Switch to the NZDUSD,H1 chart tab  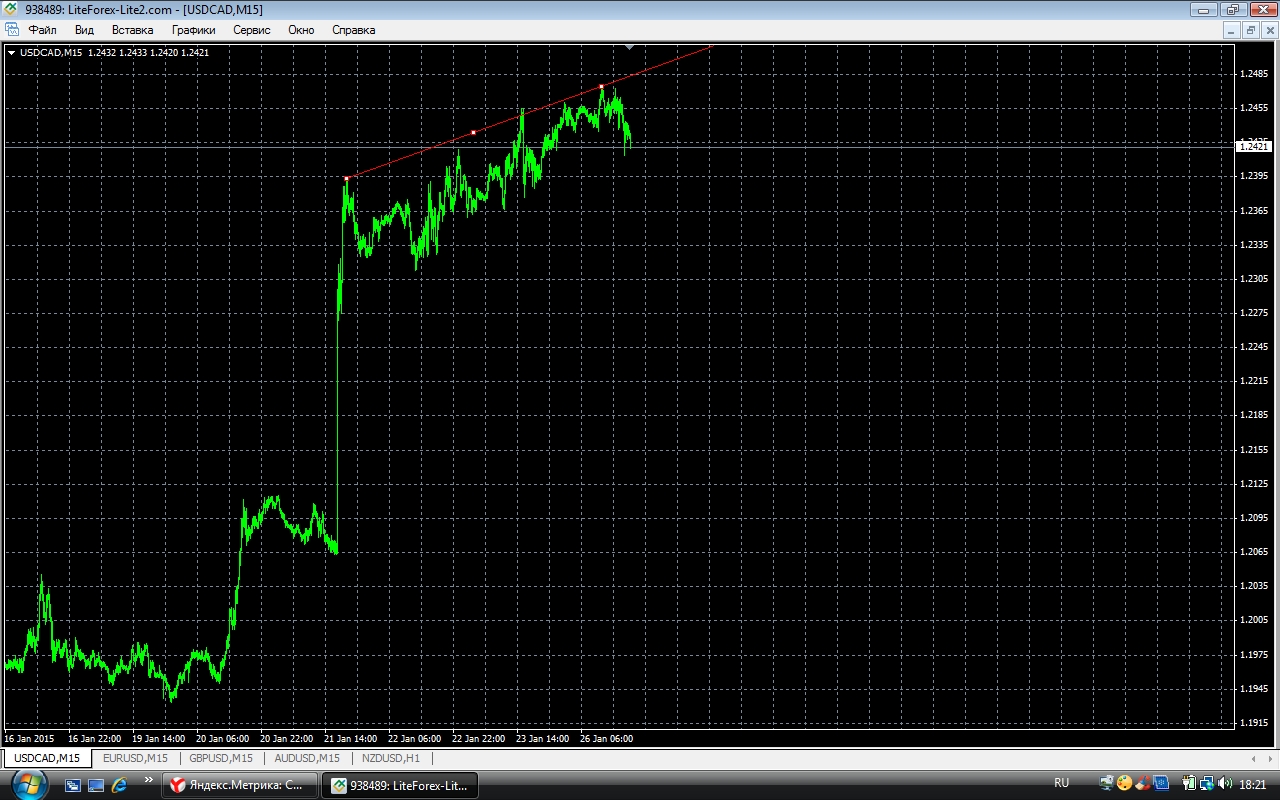point(391,758)
